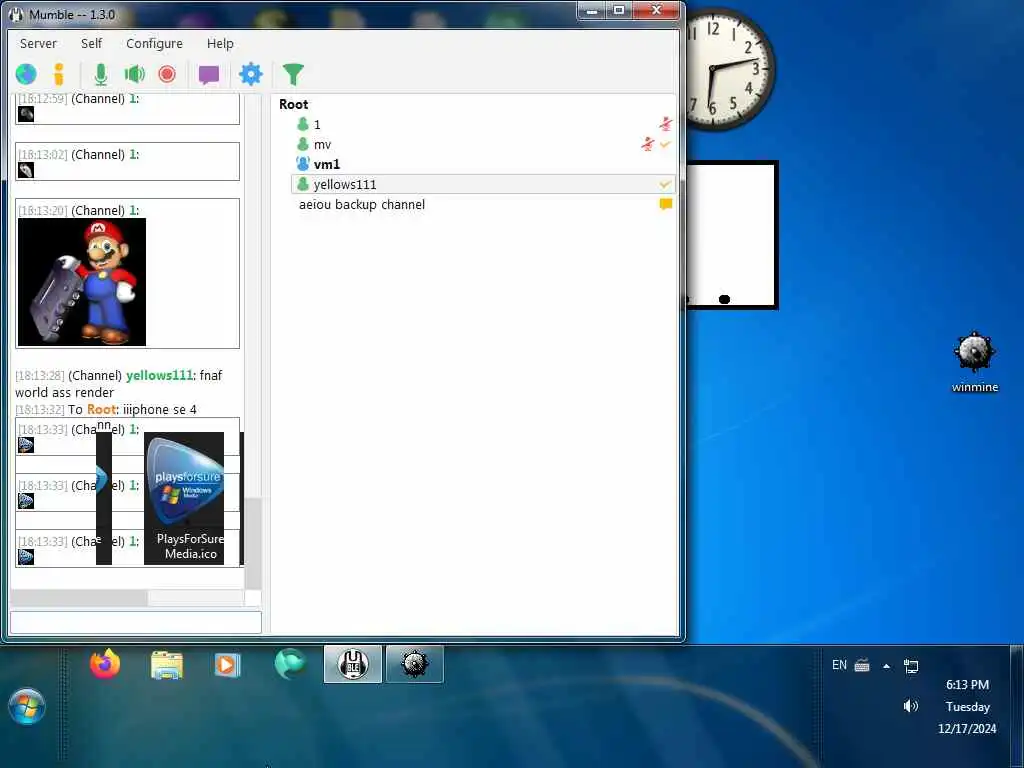Open the Self menu
Image resolution: width=1024 pixels, height=768 pixels.
(x=91, y=43)
